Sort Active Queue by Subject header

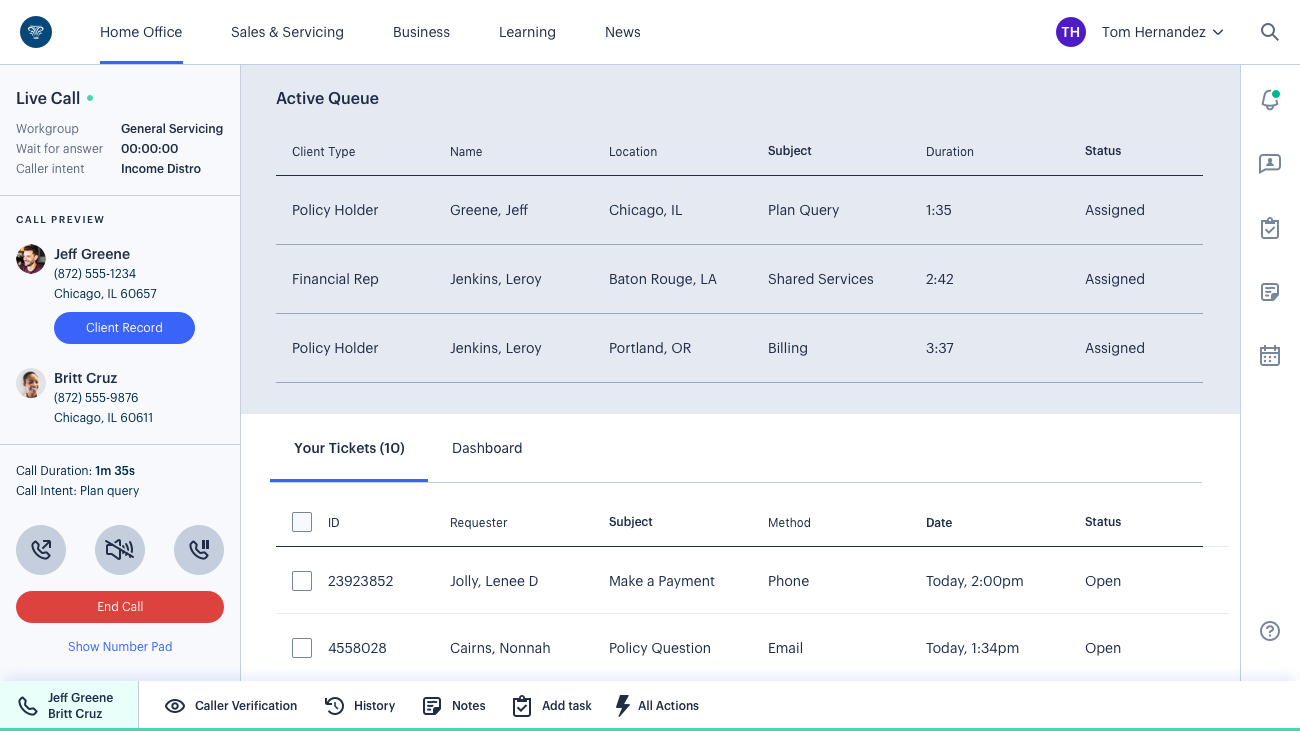[x=790, y=151]
